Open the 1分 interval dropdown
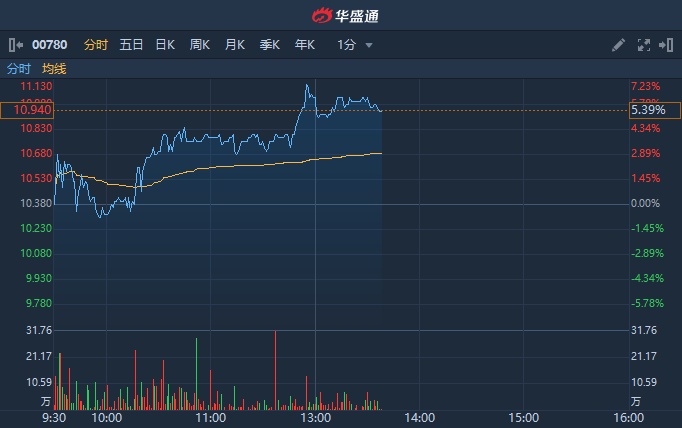 [355, 45]
